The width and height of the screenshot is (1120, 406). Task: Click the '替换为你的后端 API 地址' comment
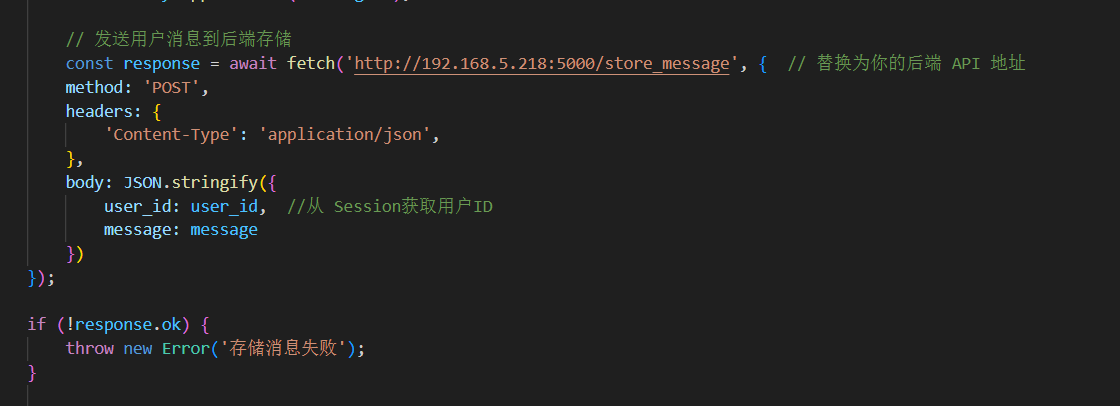[x=907, y=64]
